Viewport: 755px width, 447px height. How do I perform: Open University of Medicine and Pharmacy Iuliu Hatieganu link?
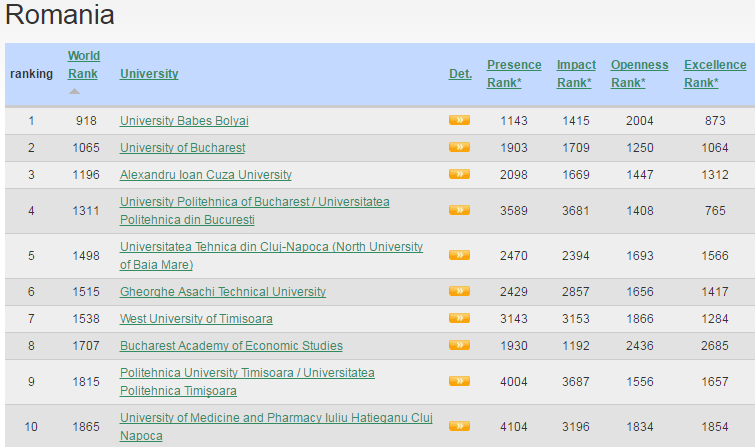point(276,426)
